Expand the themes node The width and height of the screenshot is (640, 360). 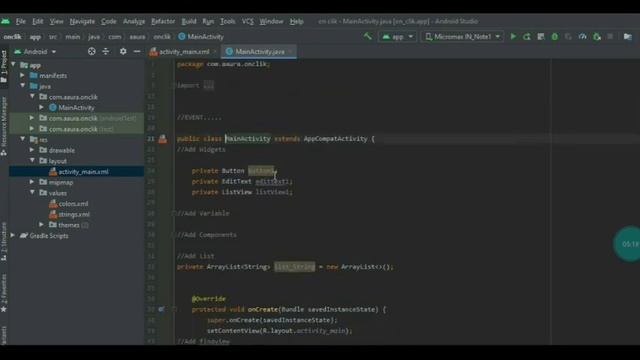(41, 224)
